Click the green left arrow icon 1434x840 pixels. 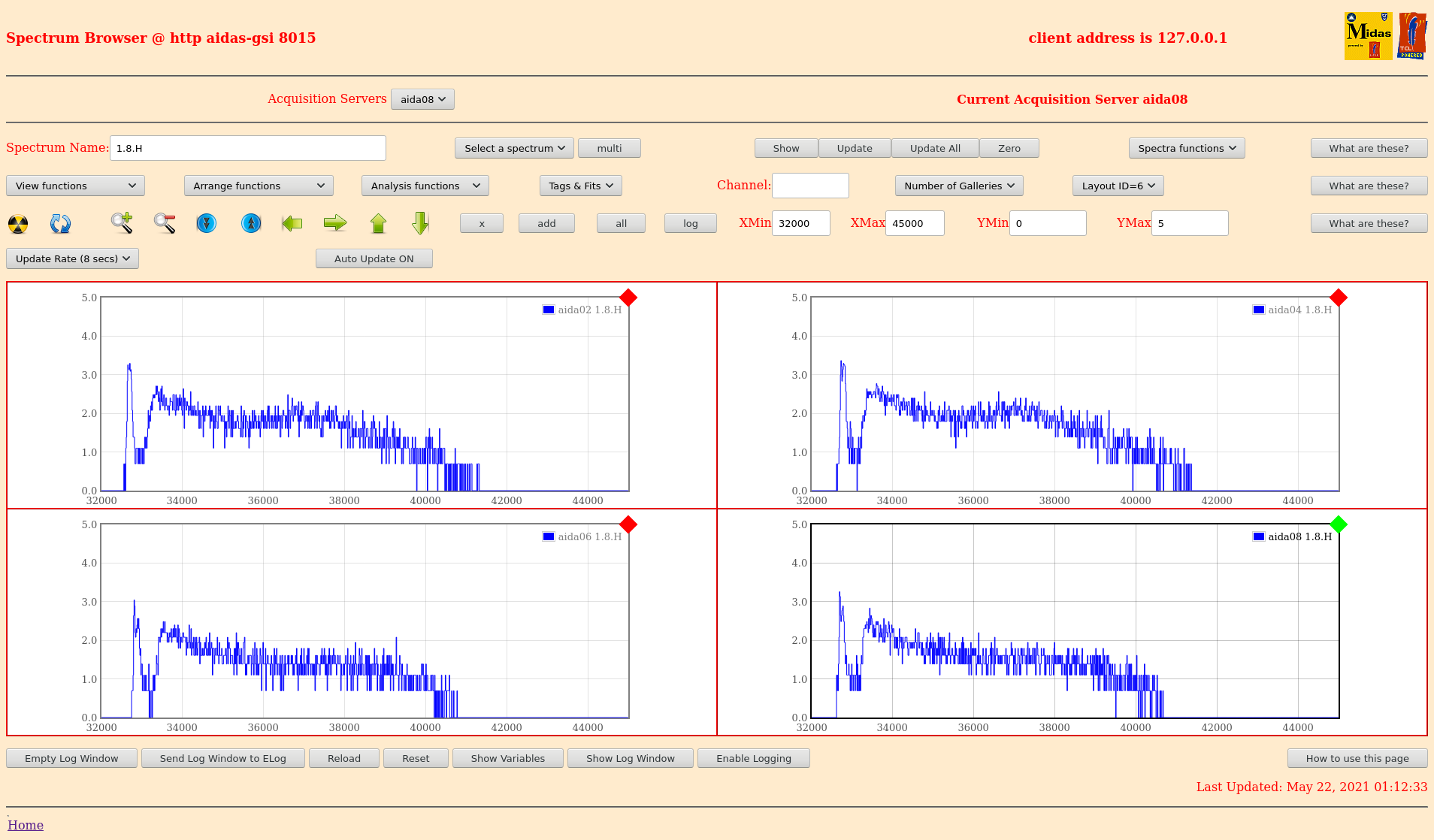pos(292,223)
